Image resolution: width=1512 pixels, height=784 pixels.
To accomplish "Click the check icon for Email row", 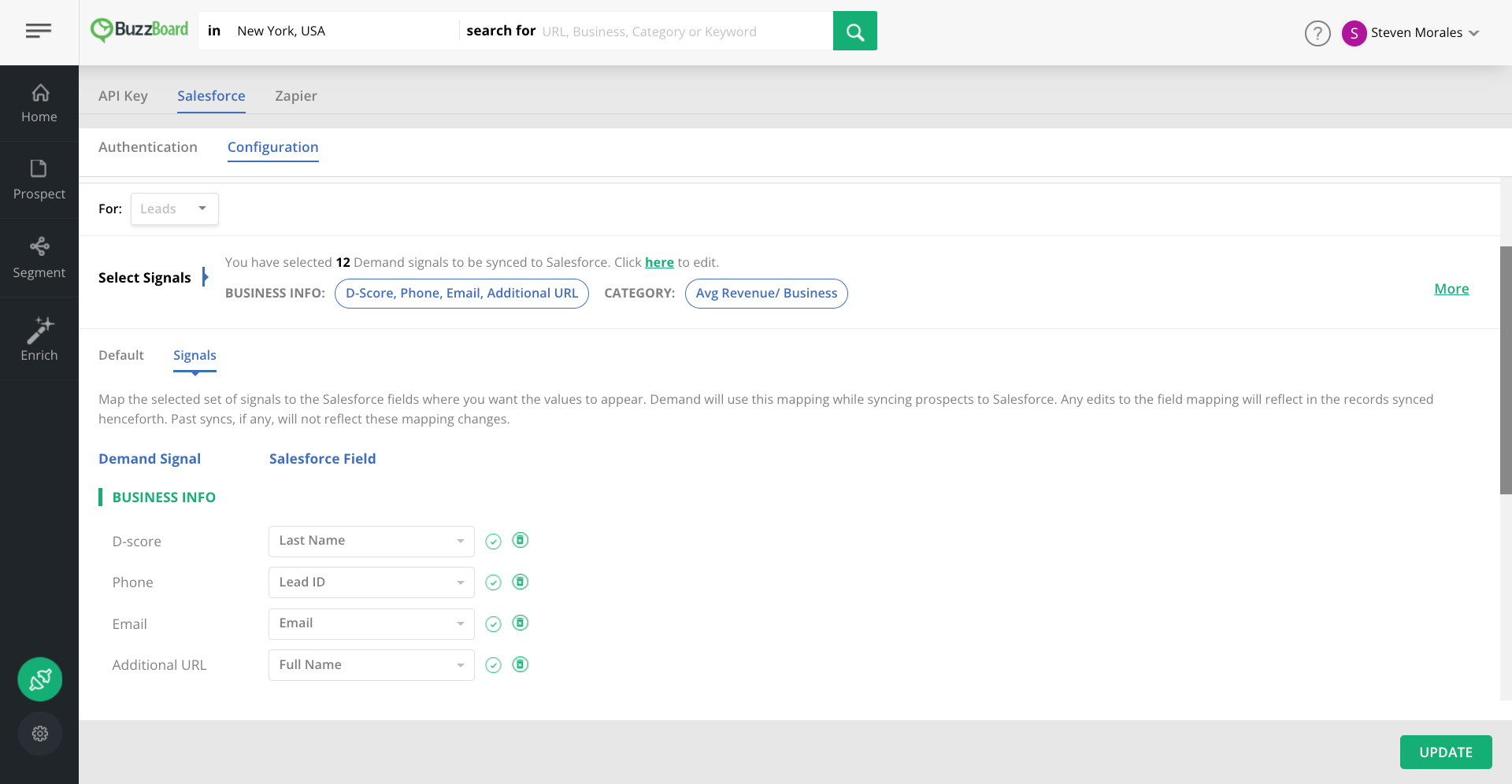I will [493, 624].
